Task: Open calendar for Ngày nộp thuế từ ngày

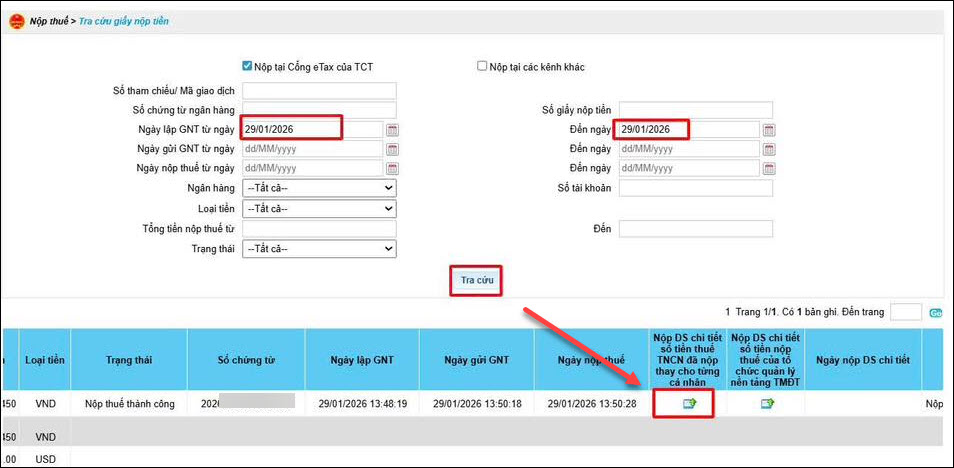Action: (x=392, y=168)
